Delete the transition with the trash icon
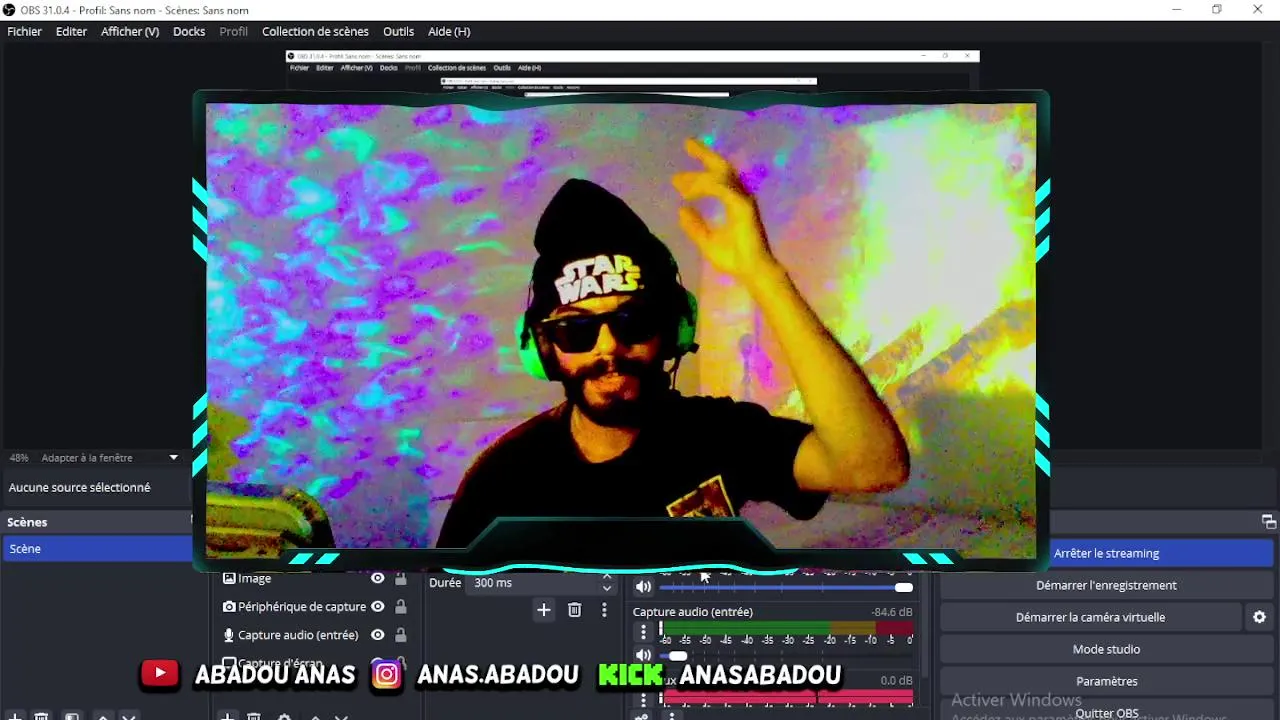Image resolution: width=1280 pixels, height=720 pixels. [575, 610]
